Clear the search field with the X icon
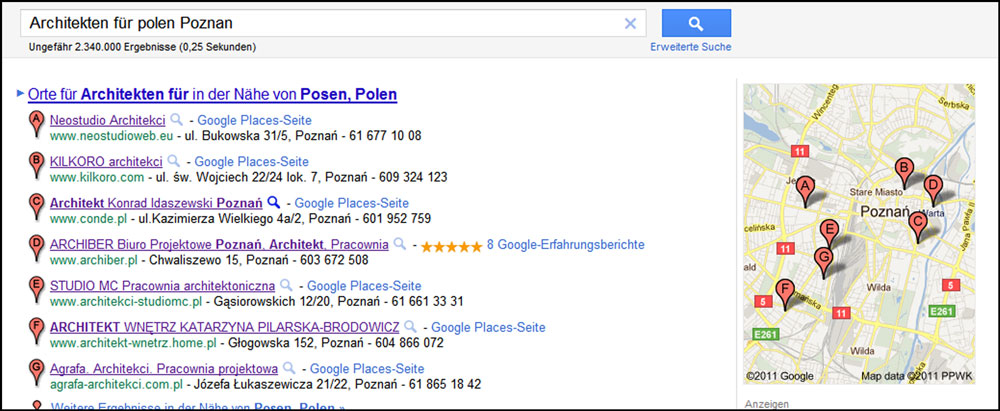The image size is (1000, 411). pos(630,23)
